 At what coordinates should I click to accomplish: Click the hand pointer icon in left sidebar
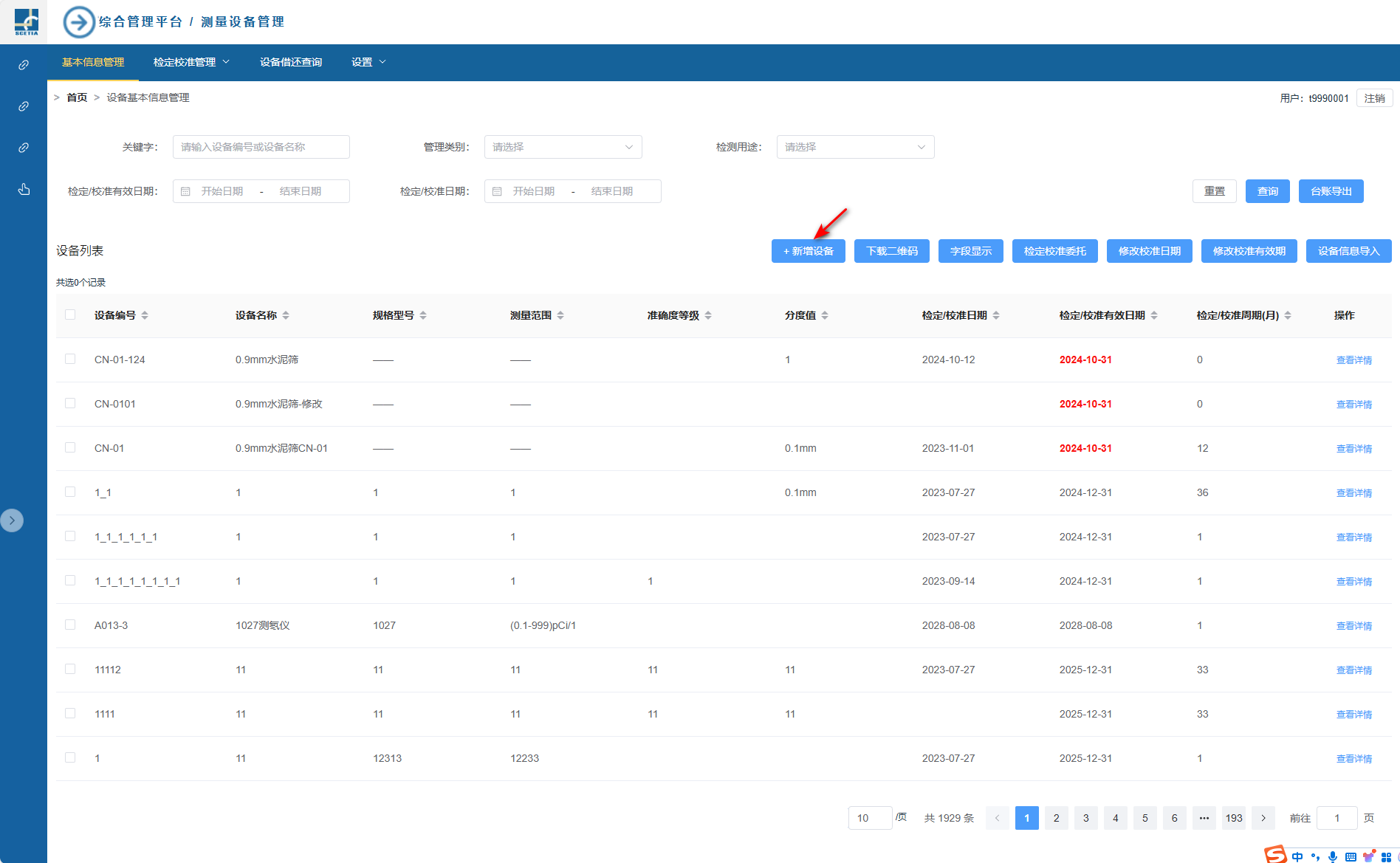coord(24,189)
